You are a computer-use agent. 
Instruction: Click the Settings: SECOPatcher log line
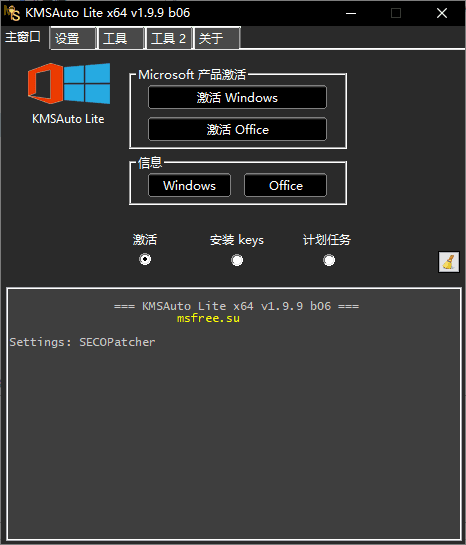(x=82, y=342)
